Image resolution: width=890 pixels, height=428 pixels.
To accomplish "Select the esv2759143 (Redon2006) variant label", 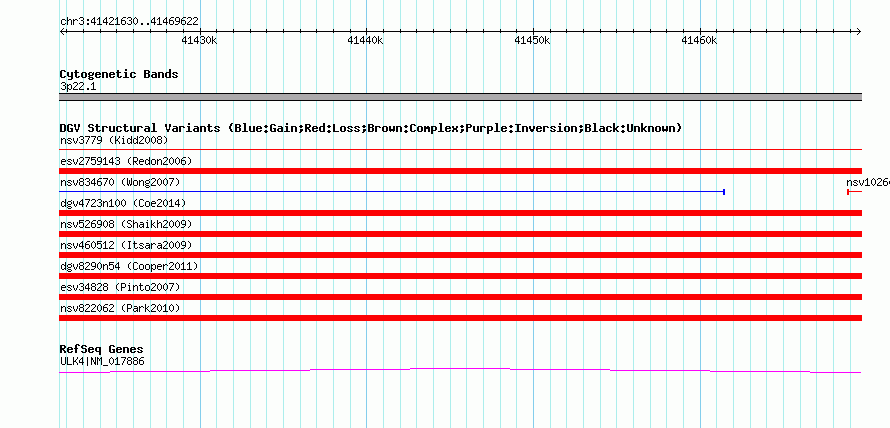I will tap(126, 161).
